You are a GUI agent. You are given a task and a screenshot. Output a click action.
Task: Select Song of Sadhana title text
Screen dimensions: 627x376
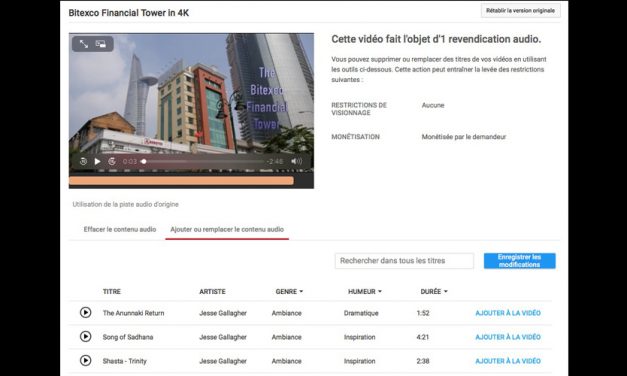[128, 337]
